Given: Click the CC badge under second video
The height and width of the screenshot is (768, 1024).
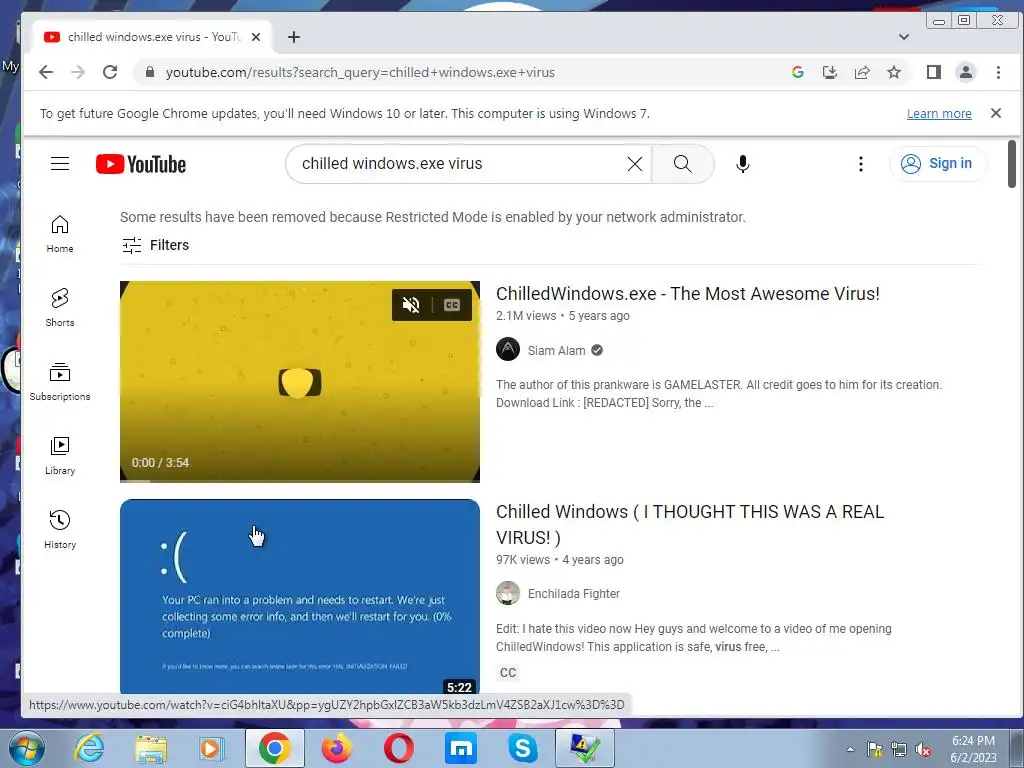Looking at the screenshot, I should click(x=507, y=673).
